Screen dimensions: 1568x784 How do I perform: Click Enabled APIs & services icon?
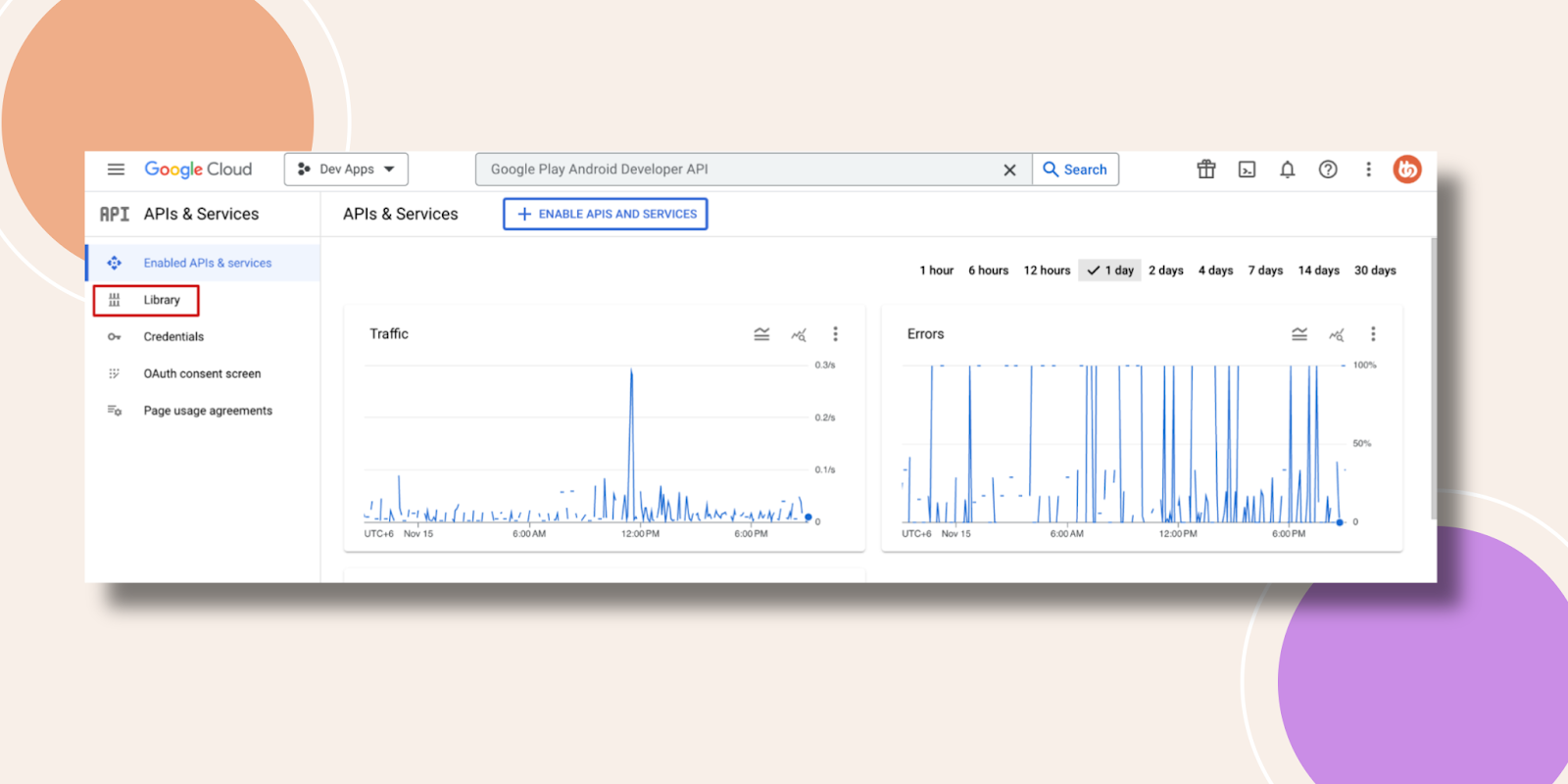[115, 263]
